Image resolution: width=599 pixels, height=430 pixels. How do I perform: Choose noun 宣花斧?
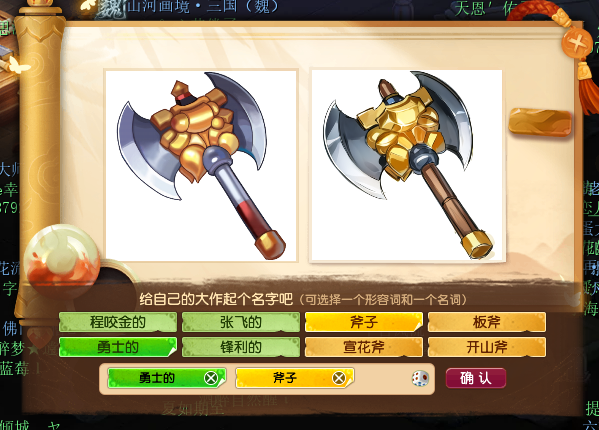[364, 347]
